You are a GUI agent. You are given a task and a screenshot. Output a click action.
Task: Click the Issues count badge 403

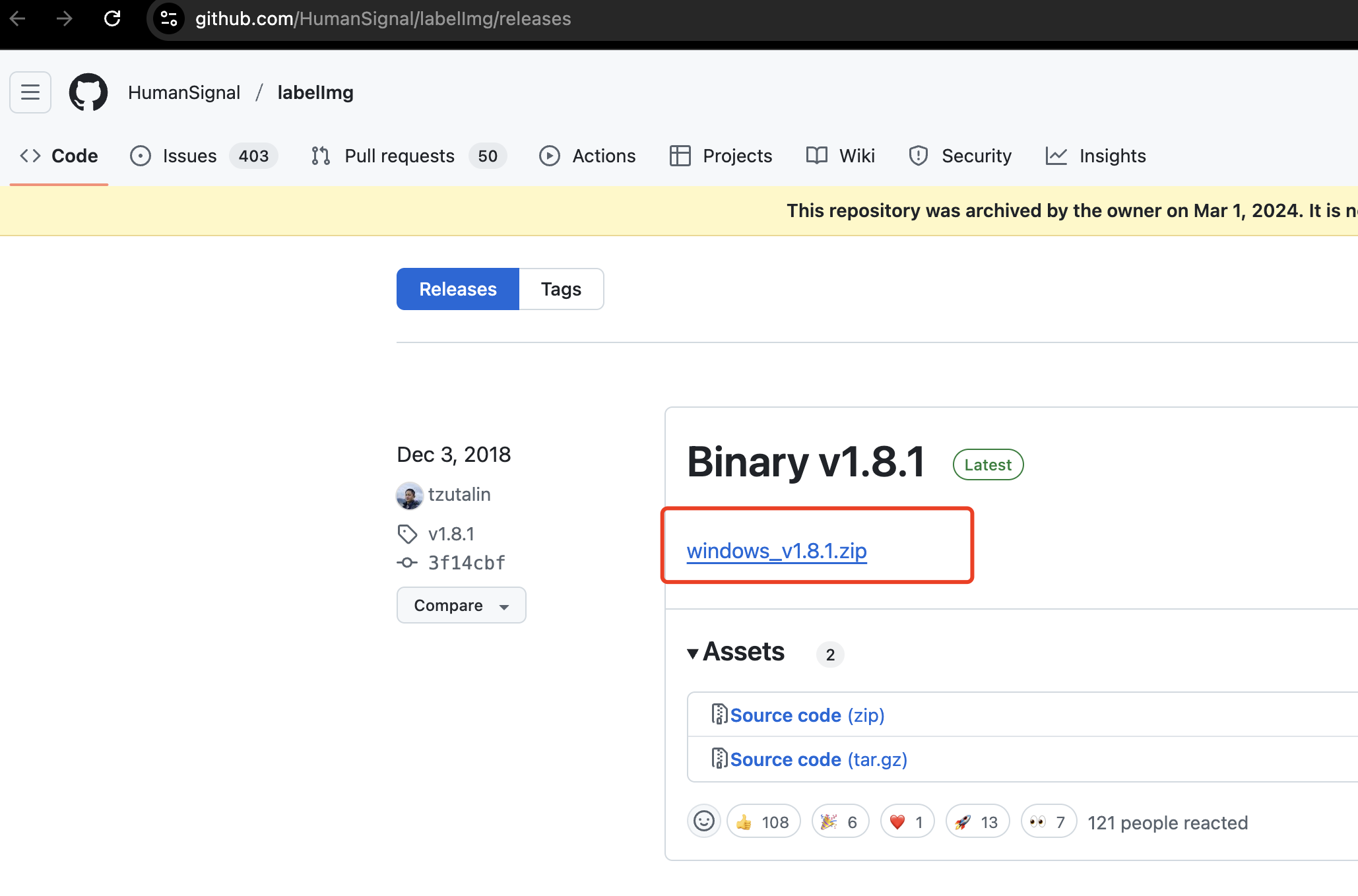tap(253, 156)
